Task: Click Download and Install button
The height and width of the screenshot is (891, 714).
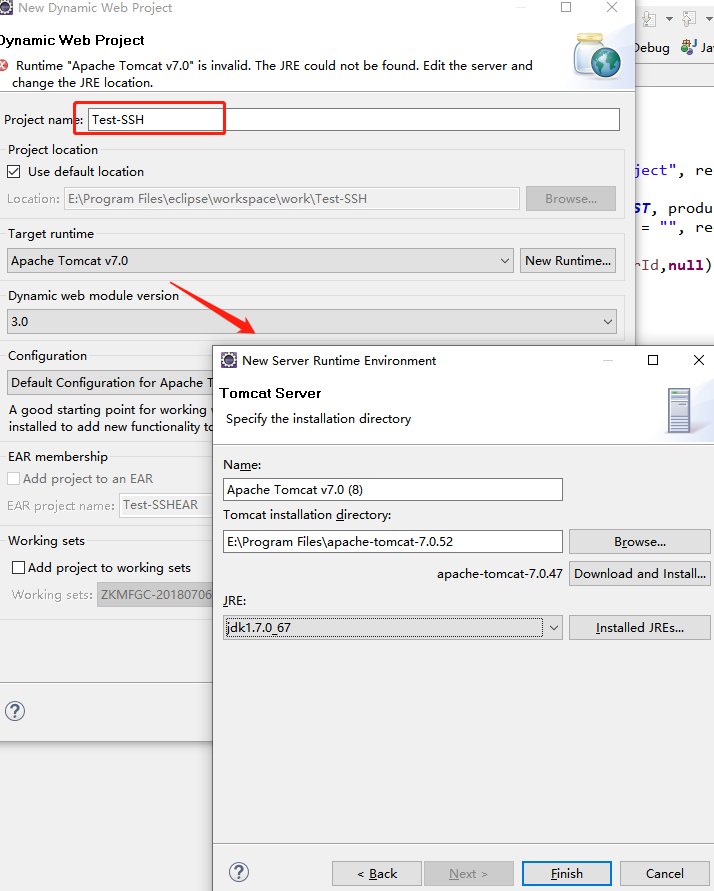Action: coord(640,573)
